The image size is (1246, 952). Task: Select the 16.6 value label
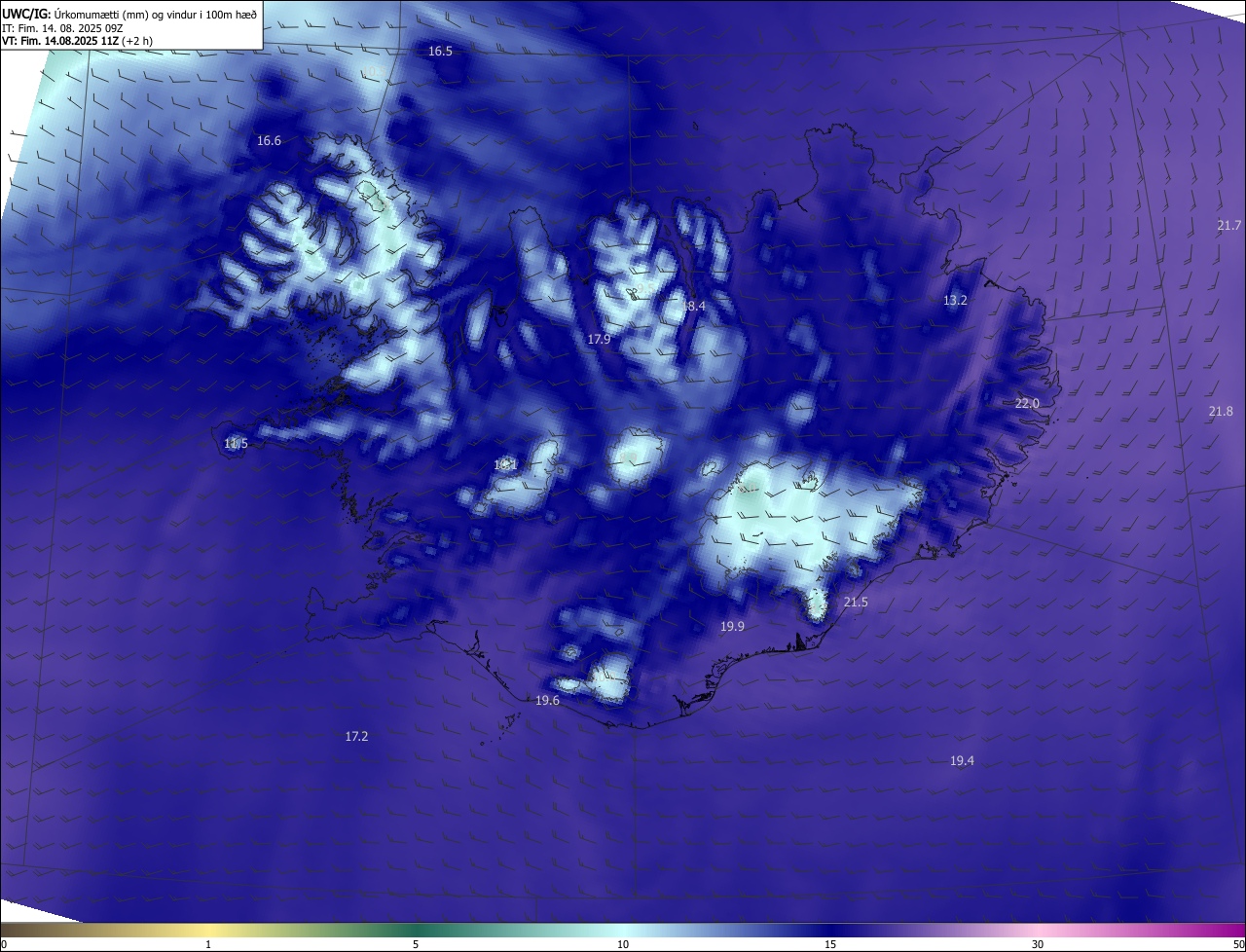[x=269, y=141]
